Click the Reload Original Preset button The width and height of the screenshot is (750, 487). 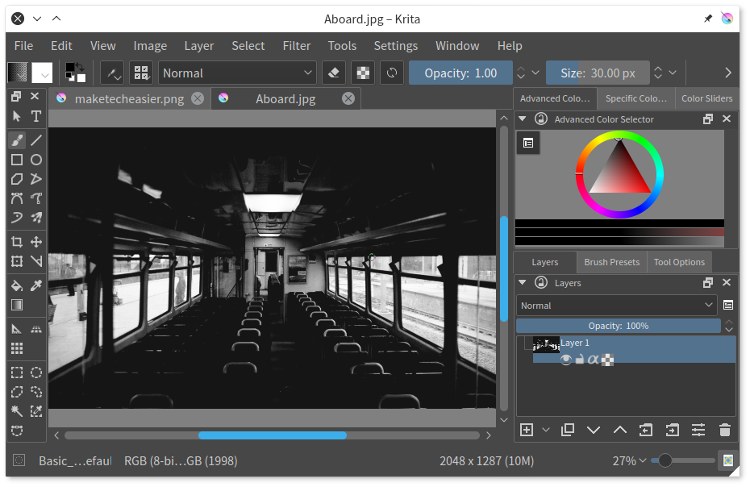(392, 73)
